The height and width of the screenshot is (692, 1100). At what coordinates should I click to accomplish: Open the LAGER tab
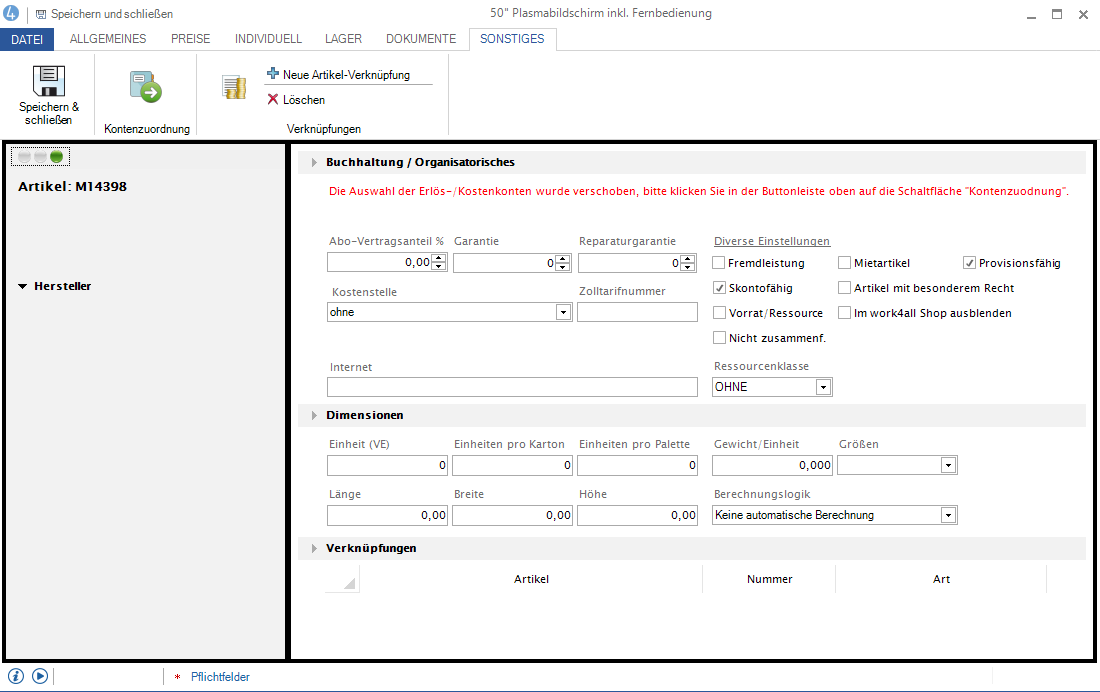tap(343, 39)
